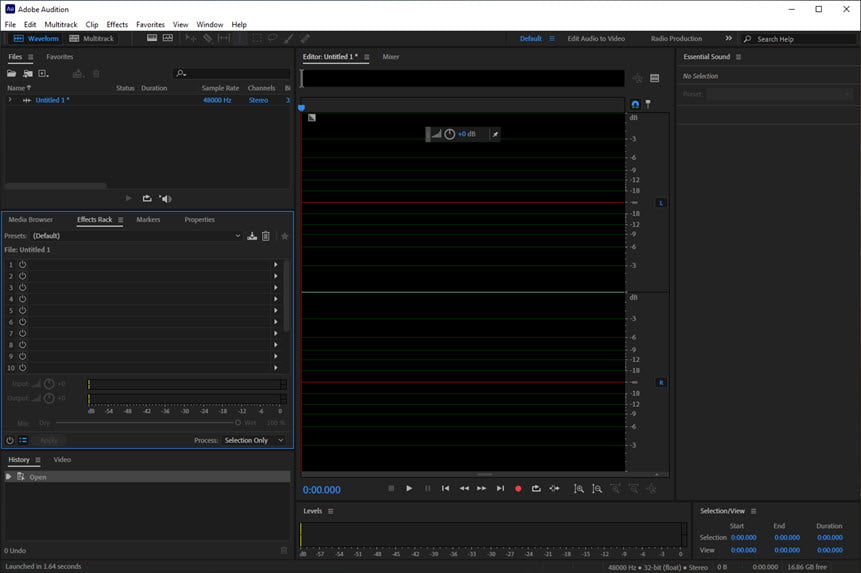Toggle main Effects Rack power state

coord(10,440)
